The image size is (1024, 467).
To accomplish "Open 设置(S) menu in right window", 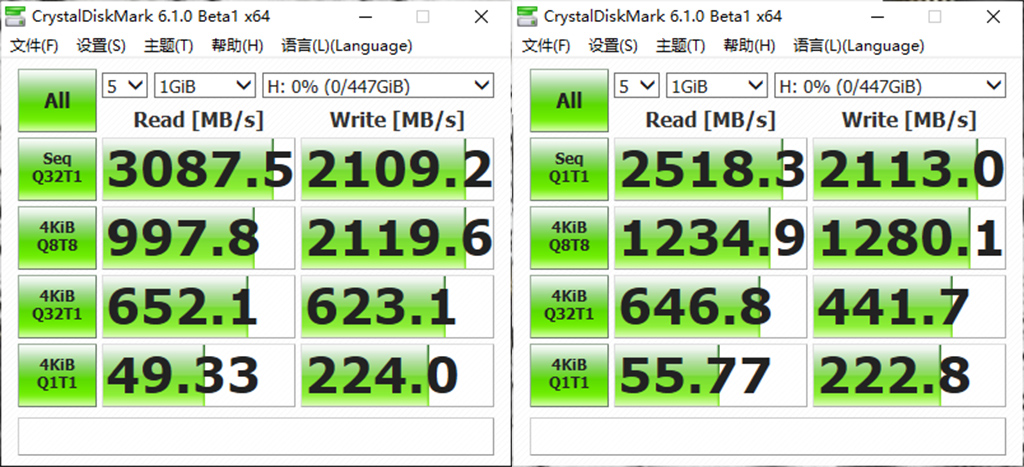I will tap(613, 46).
